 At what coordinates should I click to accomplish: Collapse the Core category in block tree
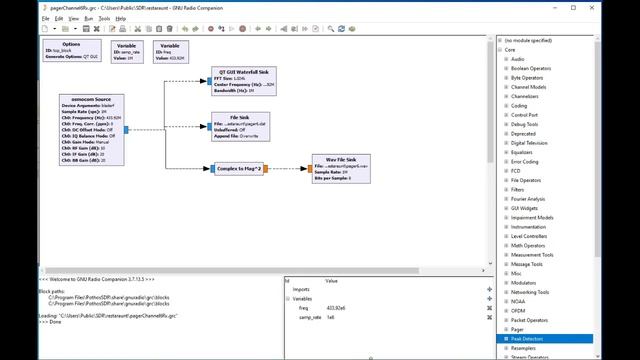point(500,50)
